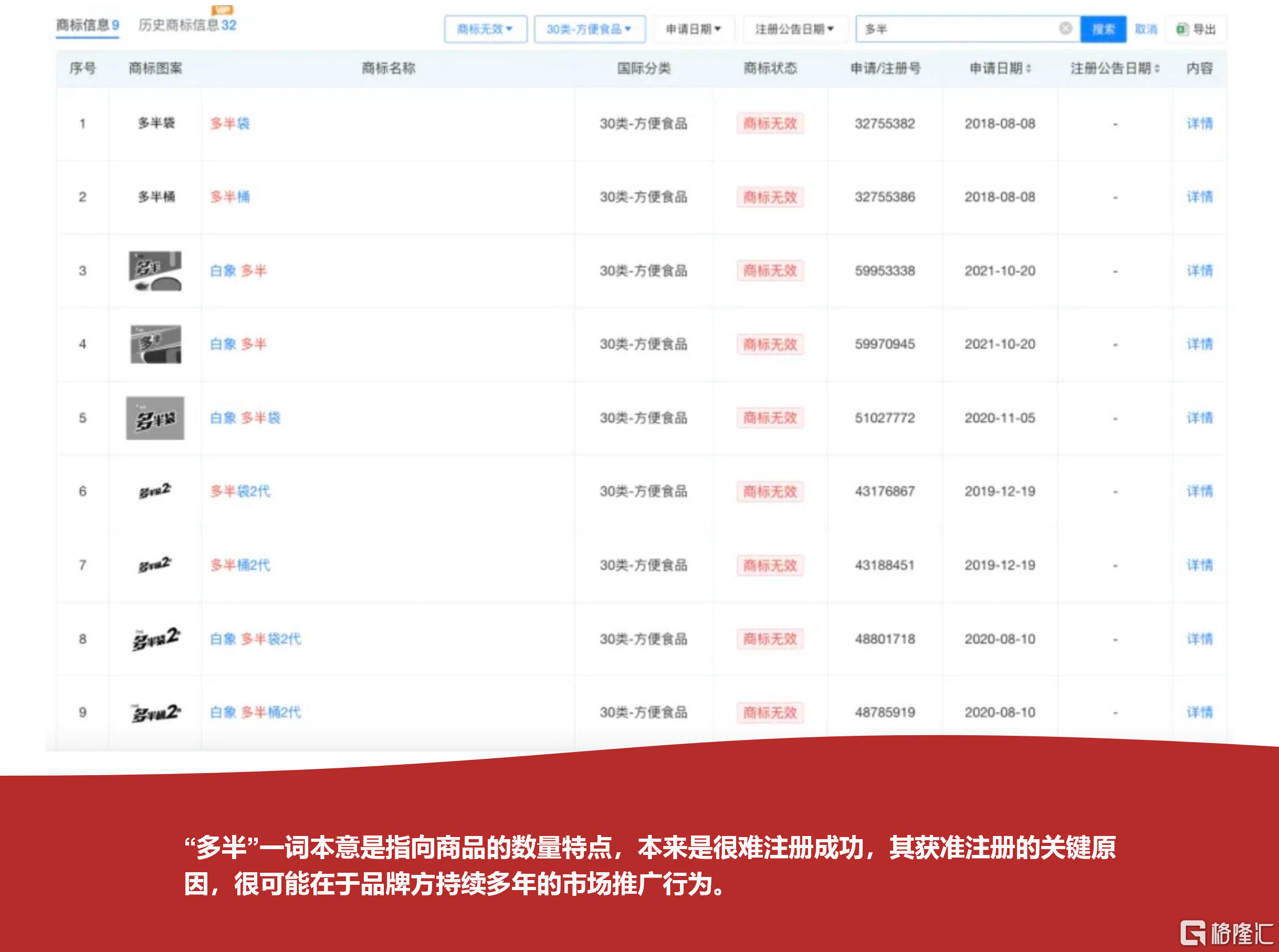Viewport: 1279px width, 952px height.
Task: View 详情 for registration 51027772
Action: [1200, 418]
